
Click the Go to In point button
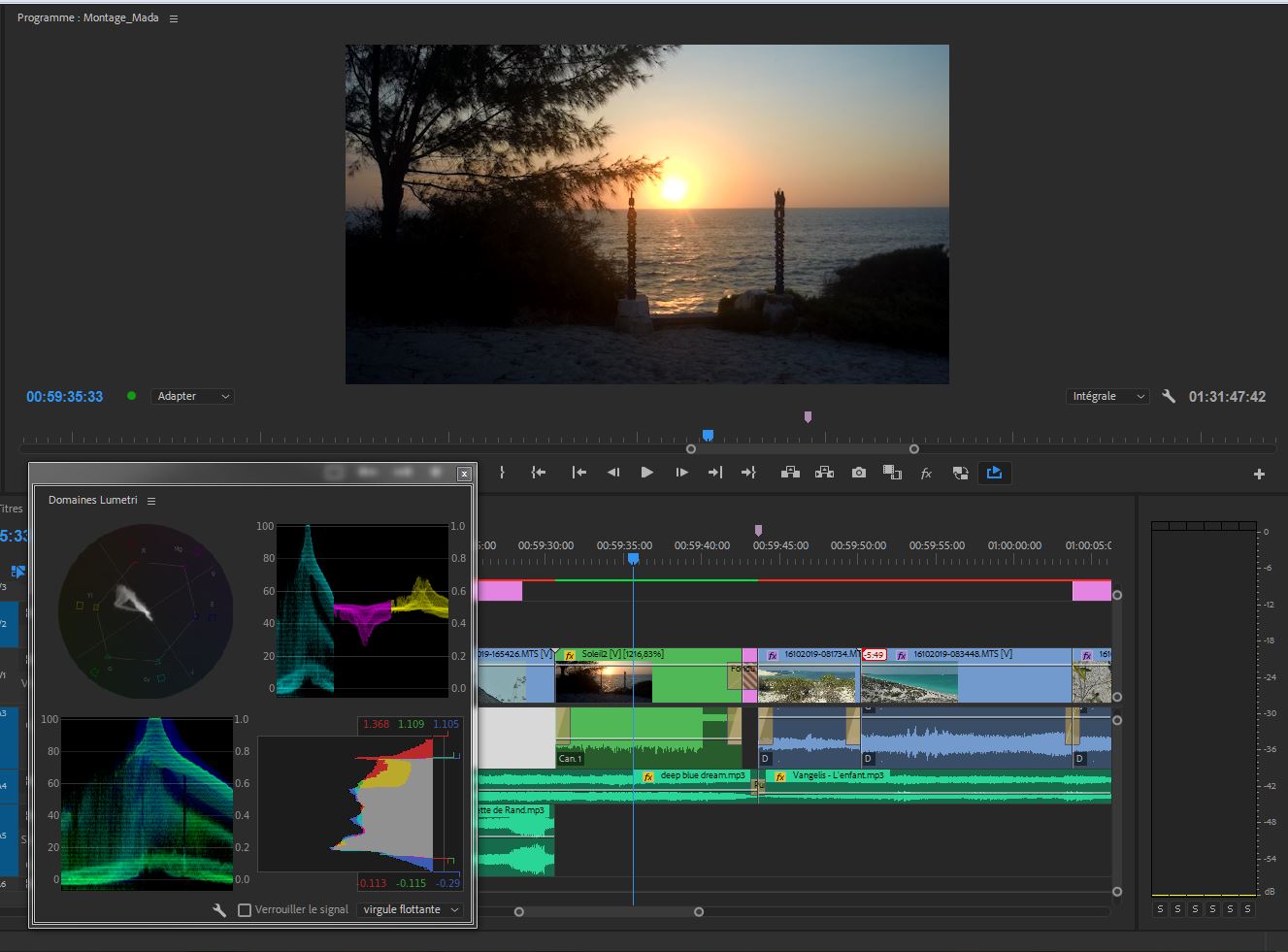(x=539, y=473)
